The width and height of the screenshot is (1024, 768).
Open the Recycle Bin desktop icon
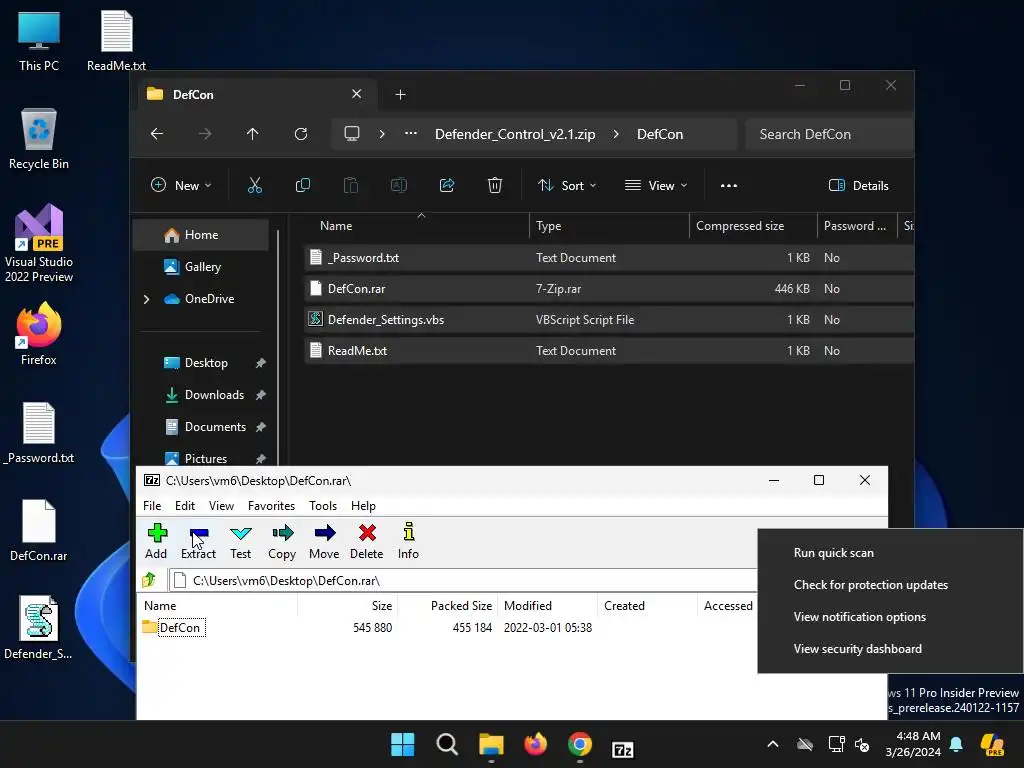coord(39,139)
